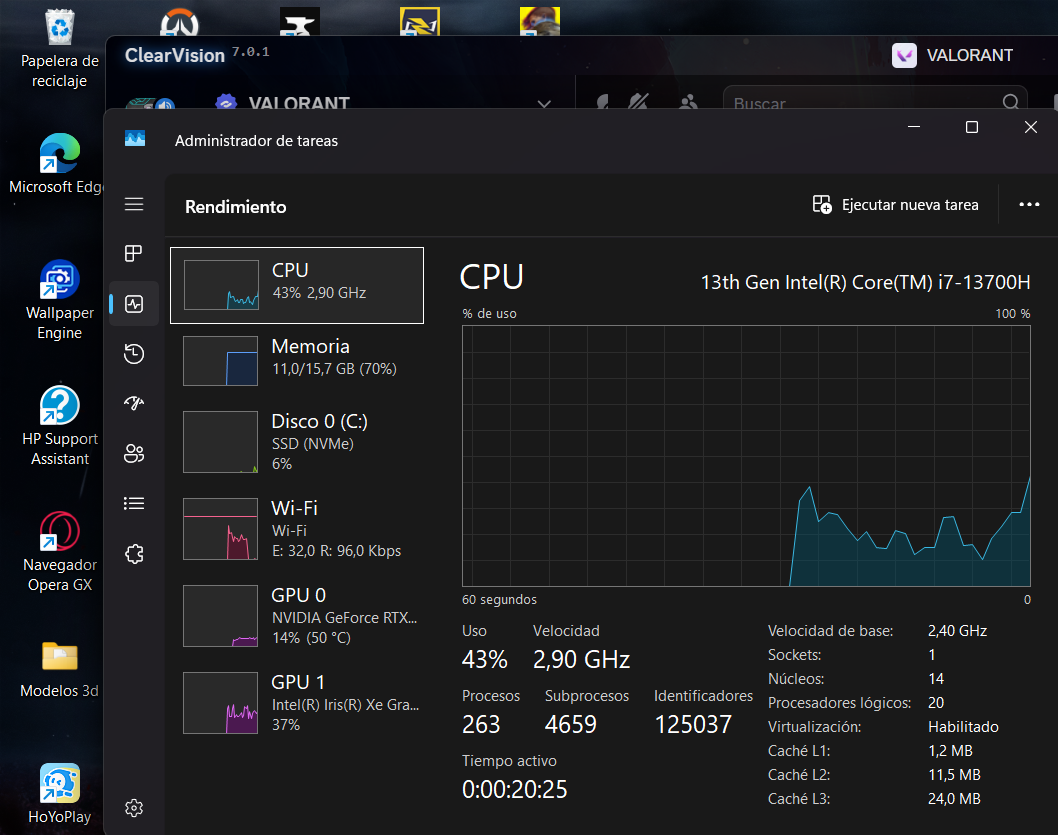This screenshot has height=835, width=1058.
Task: Click the Task Manager app icon in title bar
Action: click(135, 139)
